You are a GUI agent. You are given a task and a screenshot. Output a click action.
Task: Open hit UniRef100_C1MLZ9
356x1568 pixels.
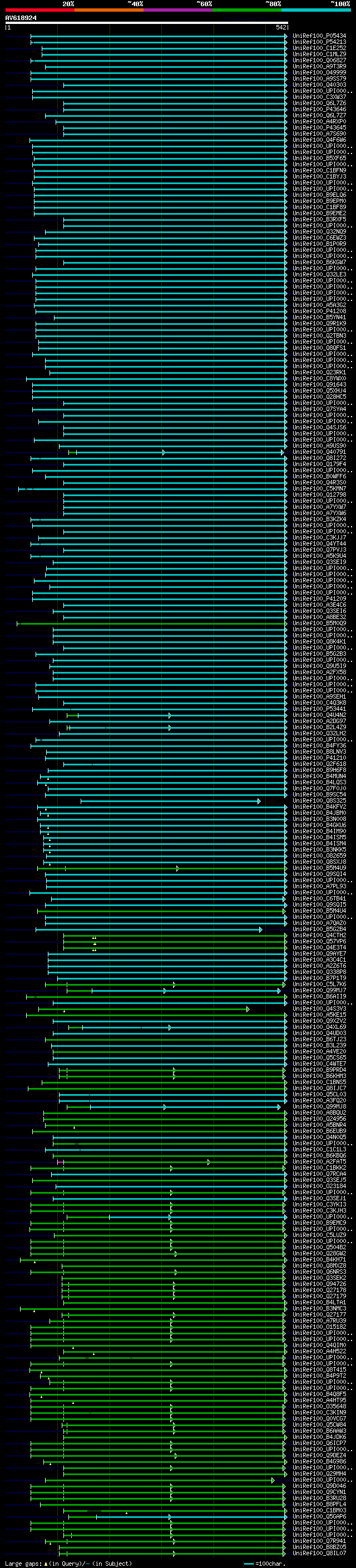click(319, 54)
